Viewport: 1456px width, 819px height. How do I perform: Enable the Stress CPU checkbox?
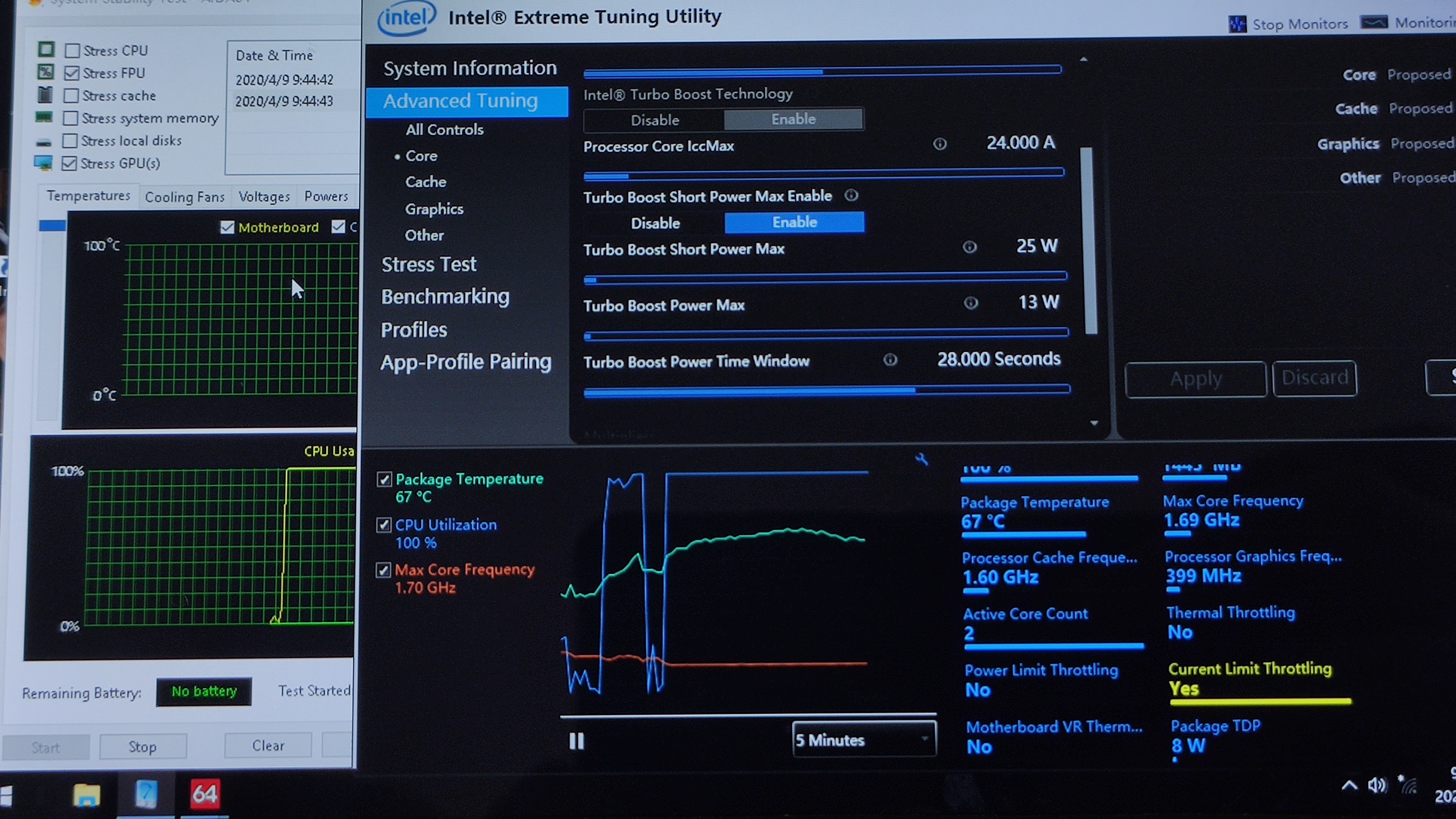tap(72, 51)
